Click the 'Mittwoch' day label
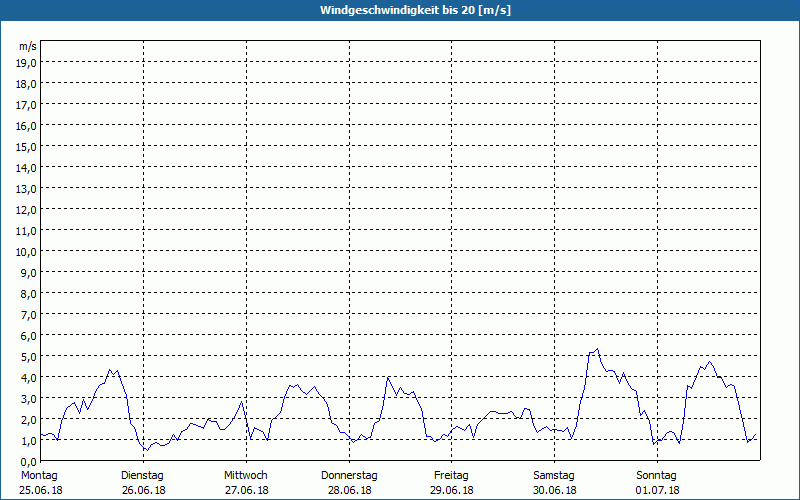 point(245,476)
